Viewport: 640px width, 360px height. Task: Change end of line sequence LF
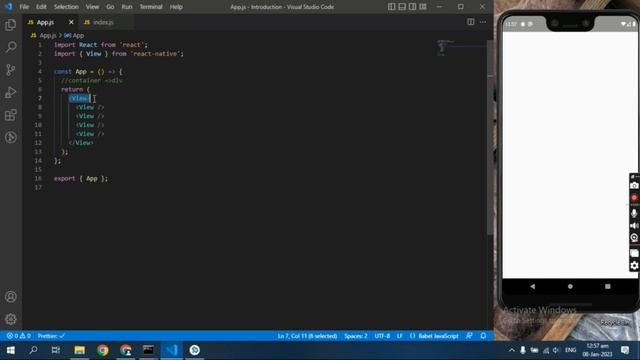(x=400, y=336)
